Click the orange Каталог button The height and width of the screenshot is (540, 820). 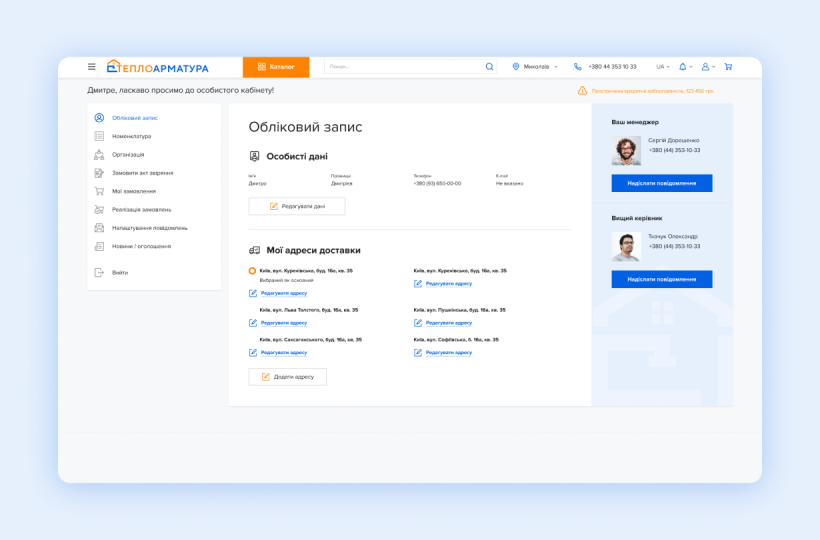pos(276,67)
